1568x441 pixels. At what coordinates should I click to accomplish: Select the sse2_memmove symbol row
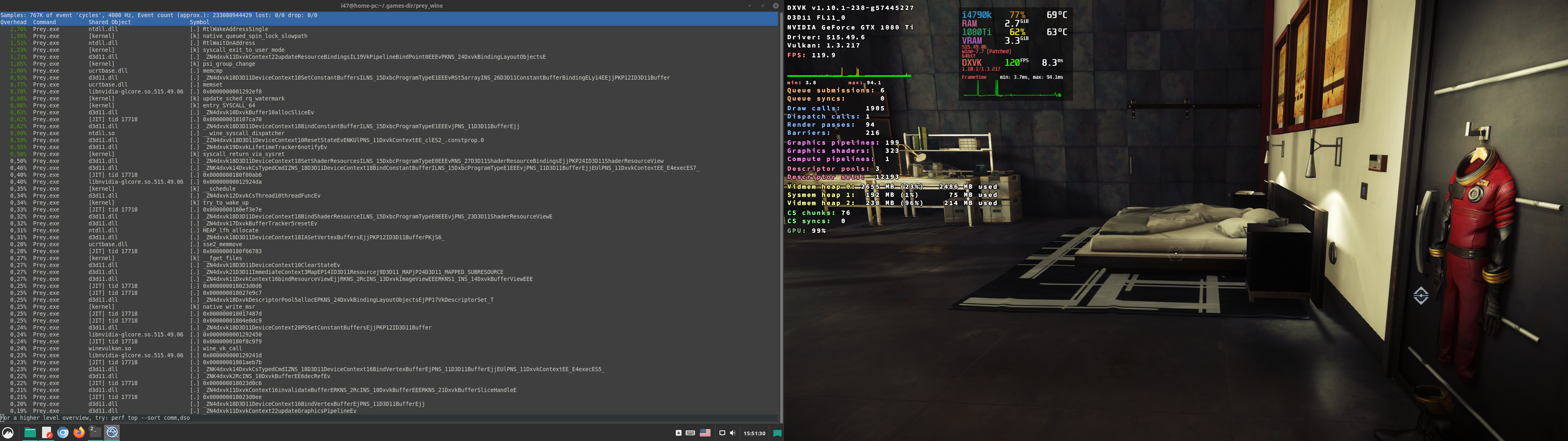click(x=390, y=244)
